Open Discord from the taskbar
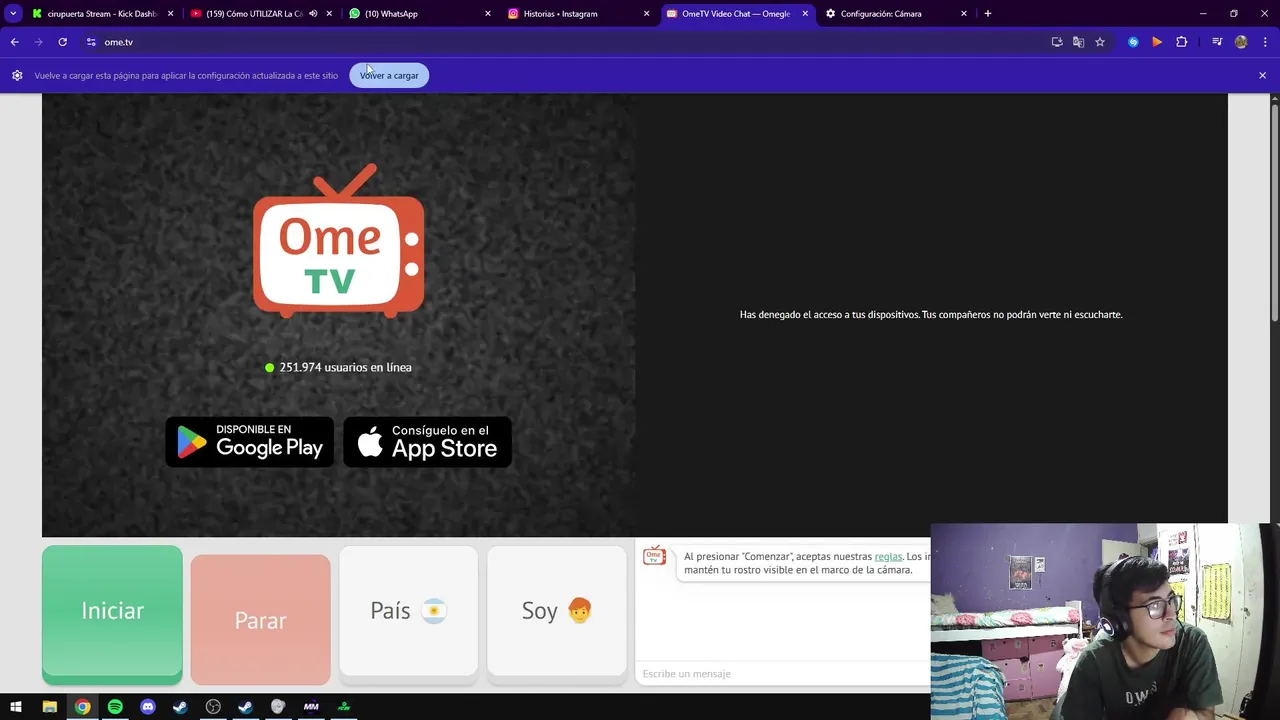 click(148, 707)
